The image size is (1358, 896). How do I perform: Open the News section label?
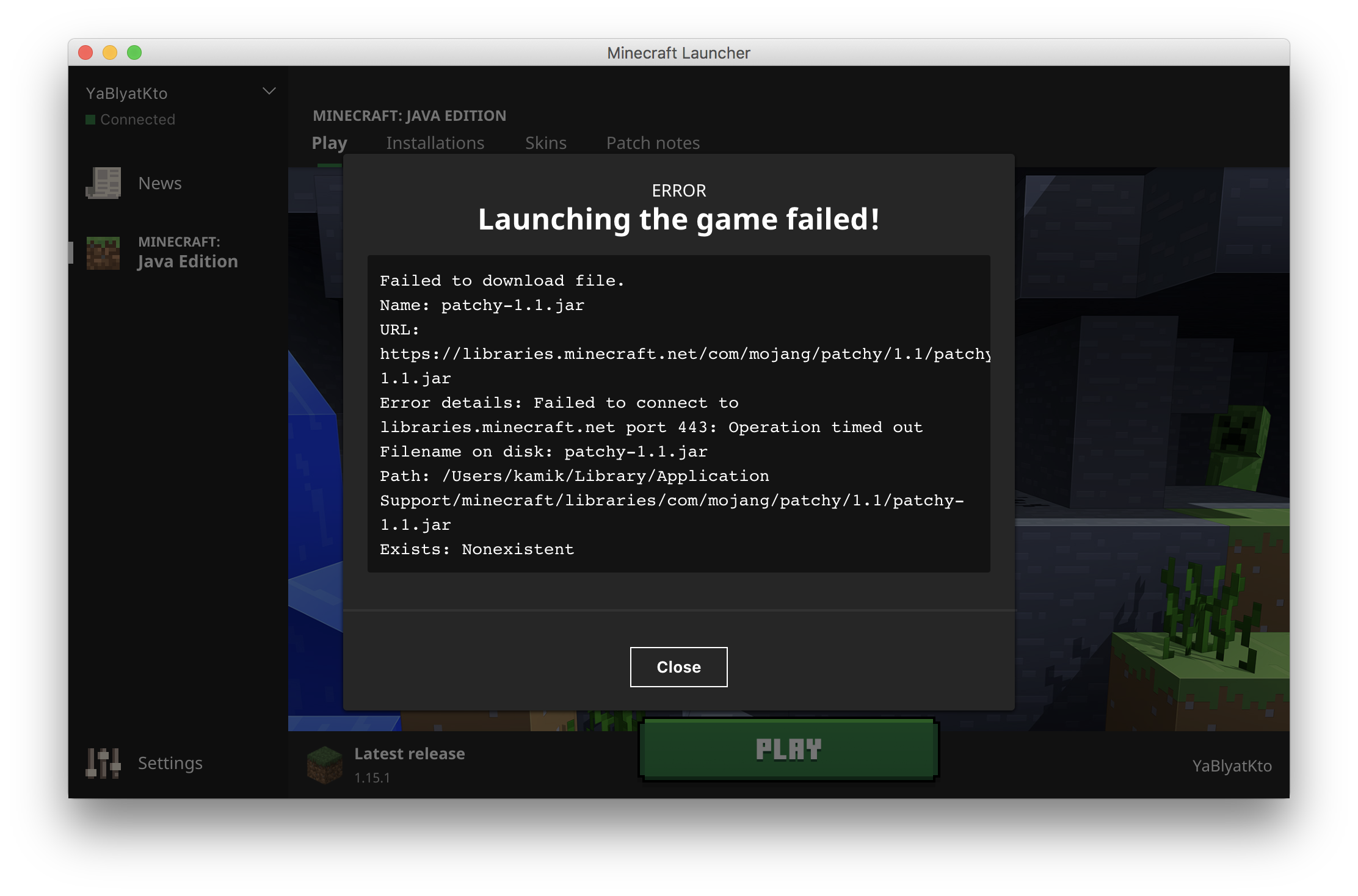click(160, 183)
